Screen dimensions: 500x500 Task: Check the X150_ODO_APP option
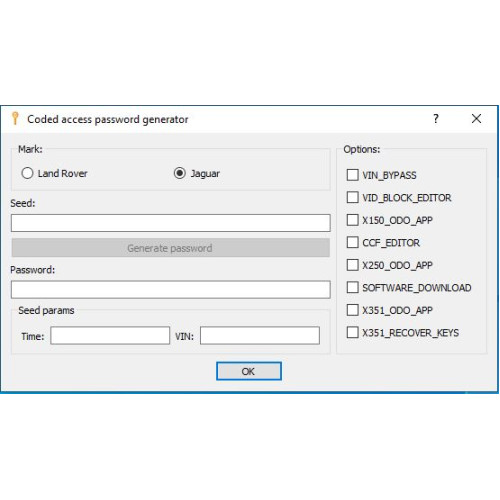coord(352,220)
